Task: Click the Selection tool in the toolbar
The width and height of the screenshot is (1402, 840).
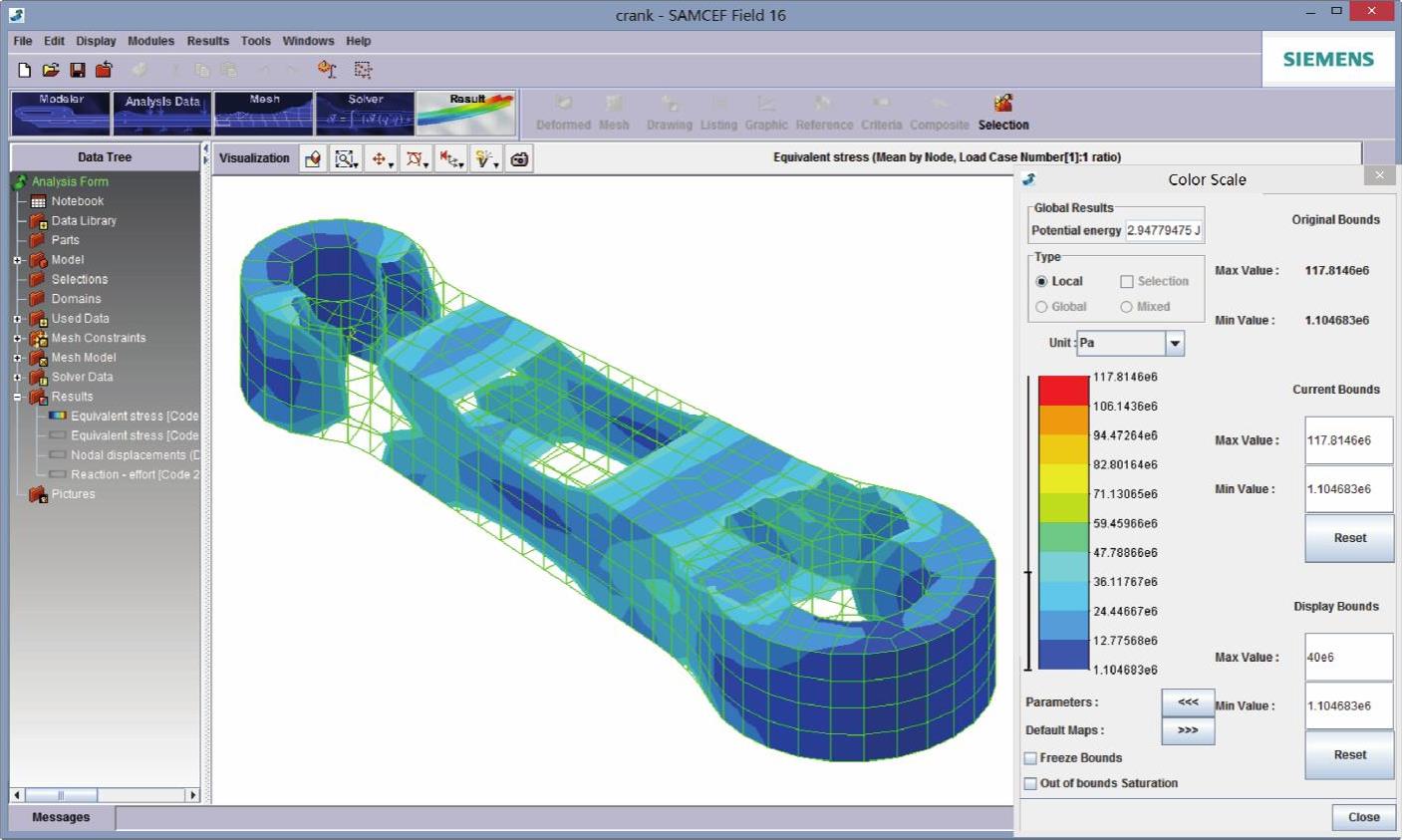Action: point(1002,112)
